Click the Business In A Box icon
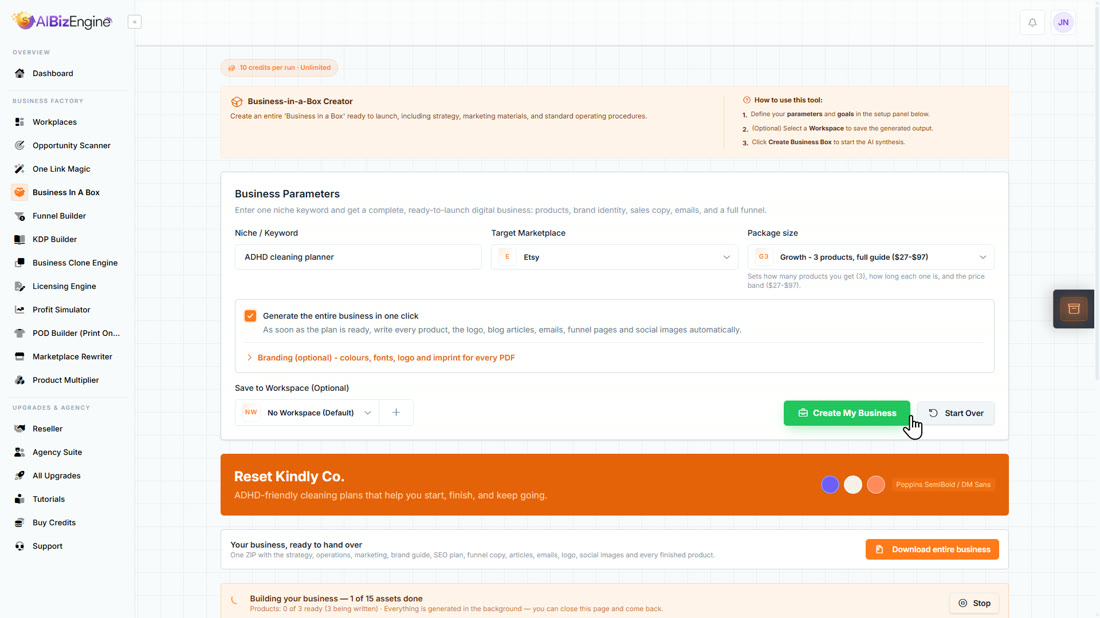The image size is (1100, 618). [20, 192]
